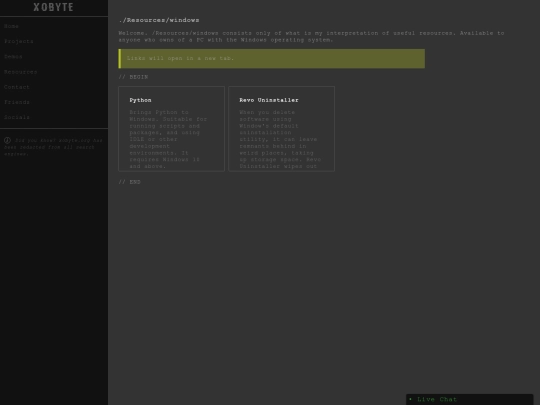Open the Live Chat widget
The image size is (540, 405).
pos(469,399)
